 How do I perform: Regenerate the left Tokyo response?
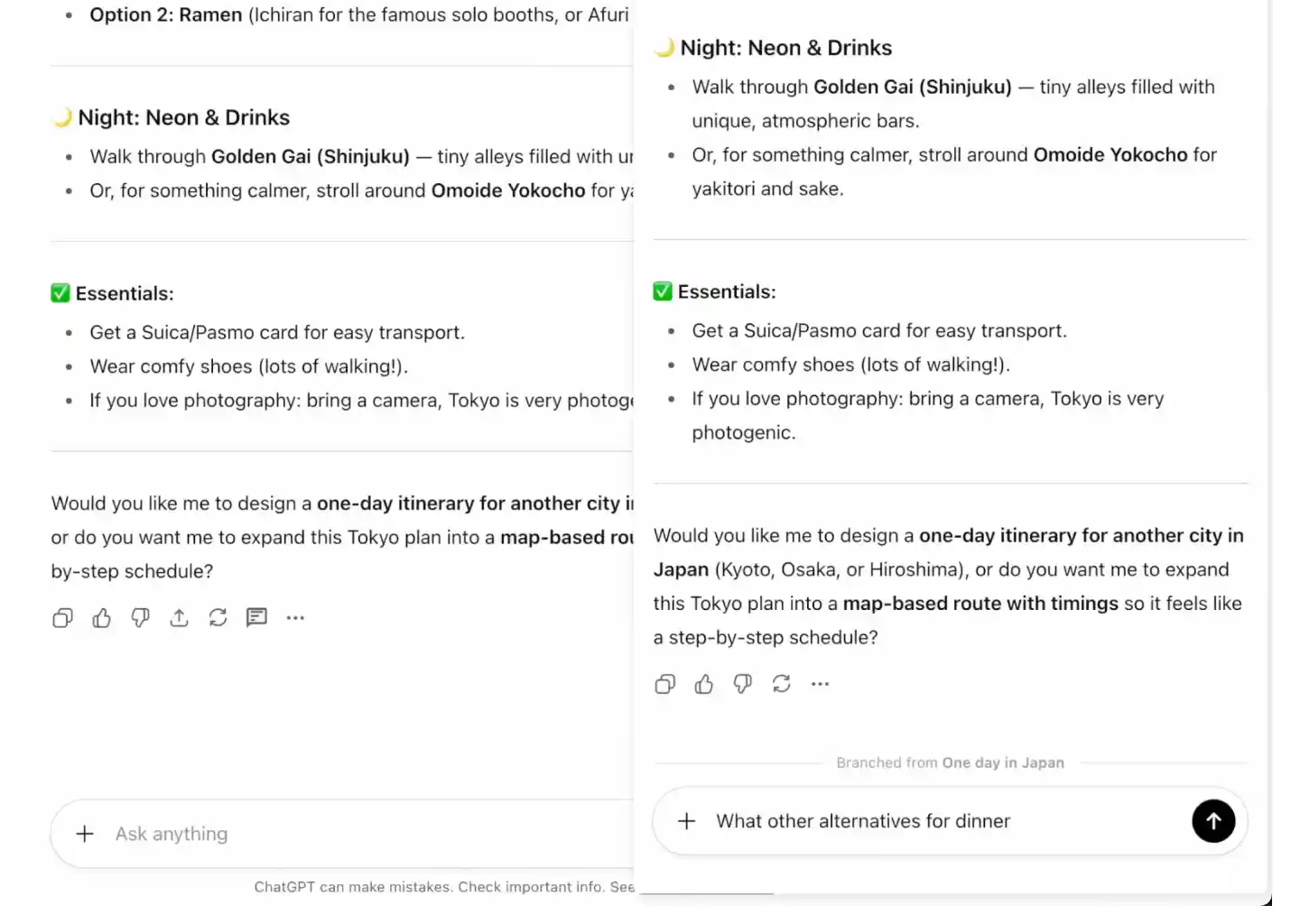pyautogui.click(x=218, y=617)
